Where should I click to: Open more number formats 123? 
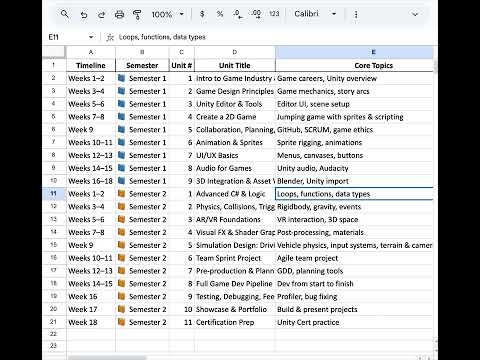click(274, 14)
